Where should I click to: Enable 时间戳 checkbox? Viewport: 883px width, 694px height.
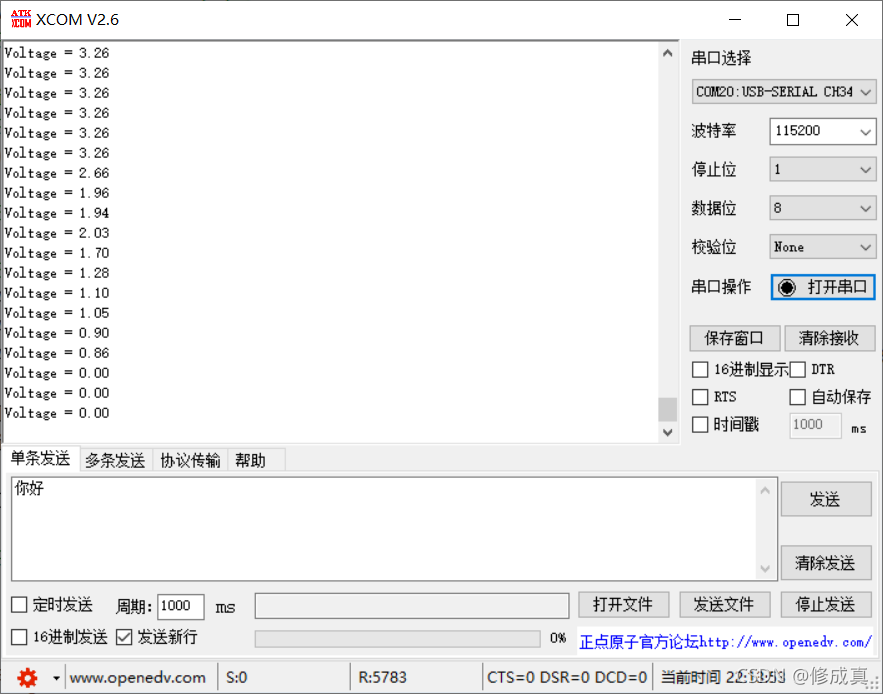[700, 424]
